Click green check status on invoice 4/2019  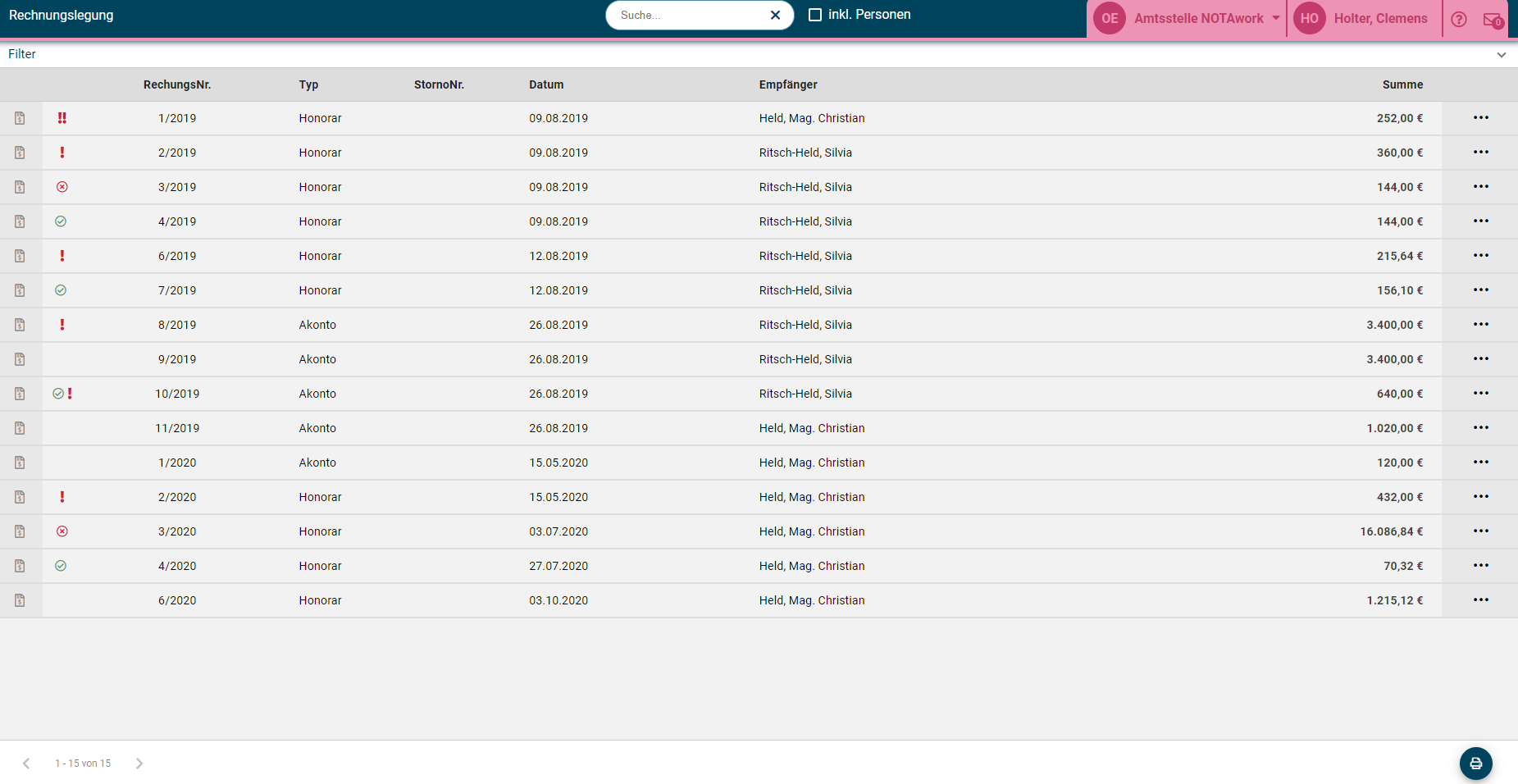click(61, 221)
